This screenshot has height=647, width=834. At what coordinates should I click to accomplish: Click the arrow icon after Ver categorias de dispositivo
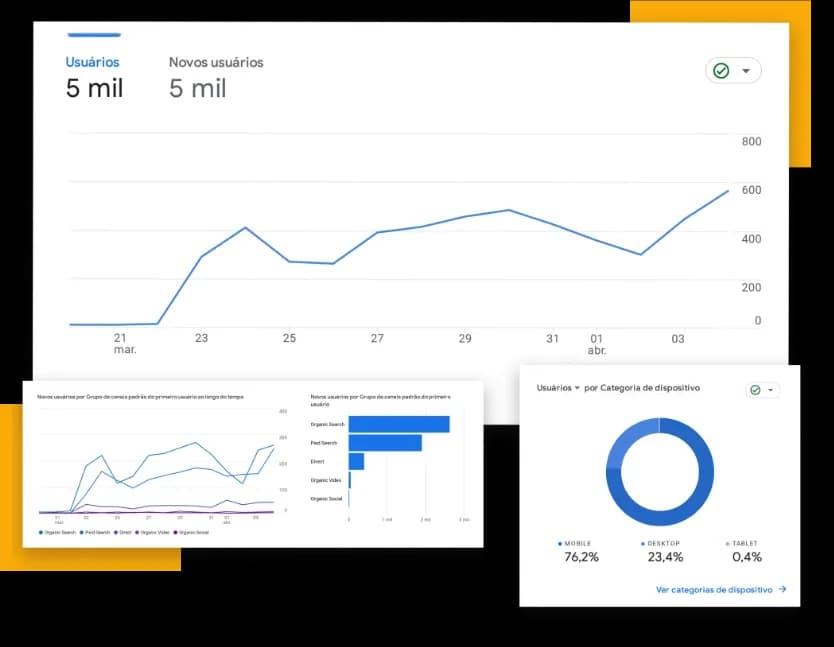click(782, 590)
